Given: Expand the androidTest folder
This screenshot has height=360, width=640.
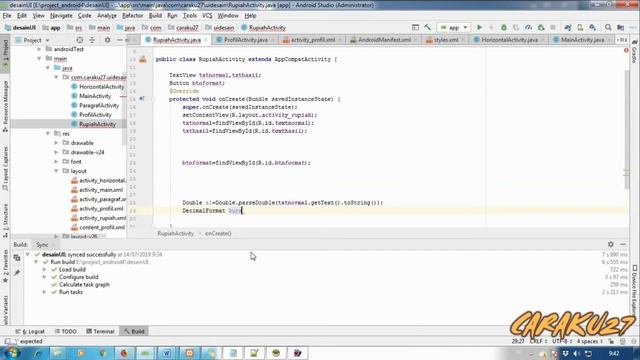Looking at the screenshot, I should click(x=40, y=49).
